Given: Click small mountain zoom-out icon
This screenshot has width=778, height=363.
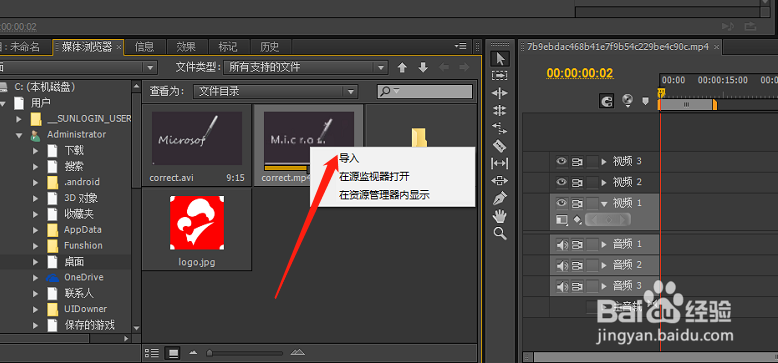Looking at the screenshot, I should pos(194,353).
